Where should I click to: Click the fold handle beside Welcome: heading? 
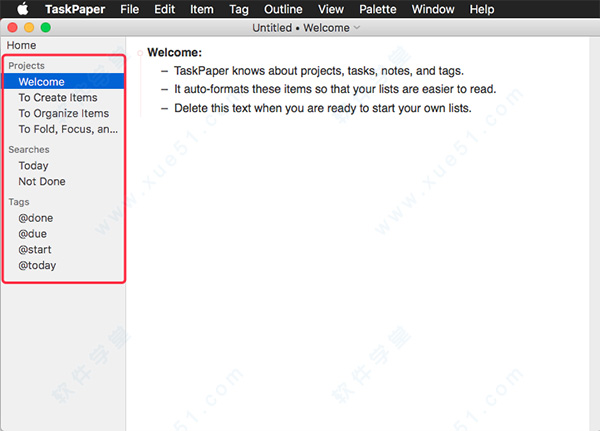[140, 53]
